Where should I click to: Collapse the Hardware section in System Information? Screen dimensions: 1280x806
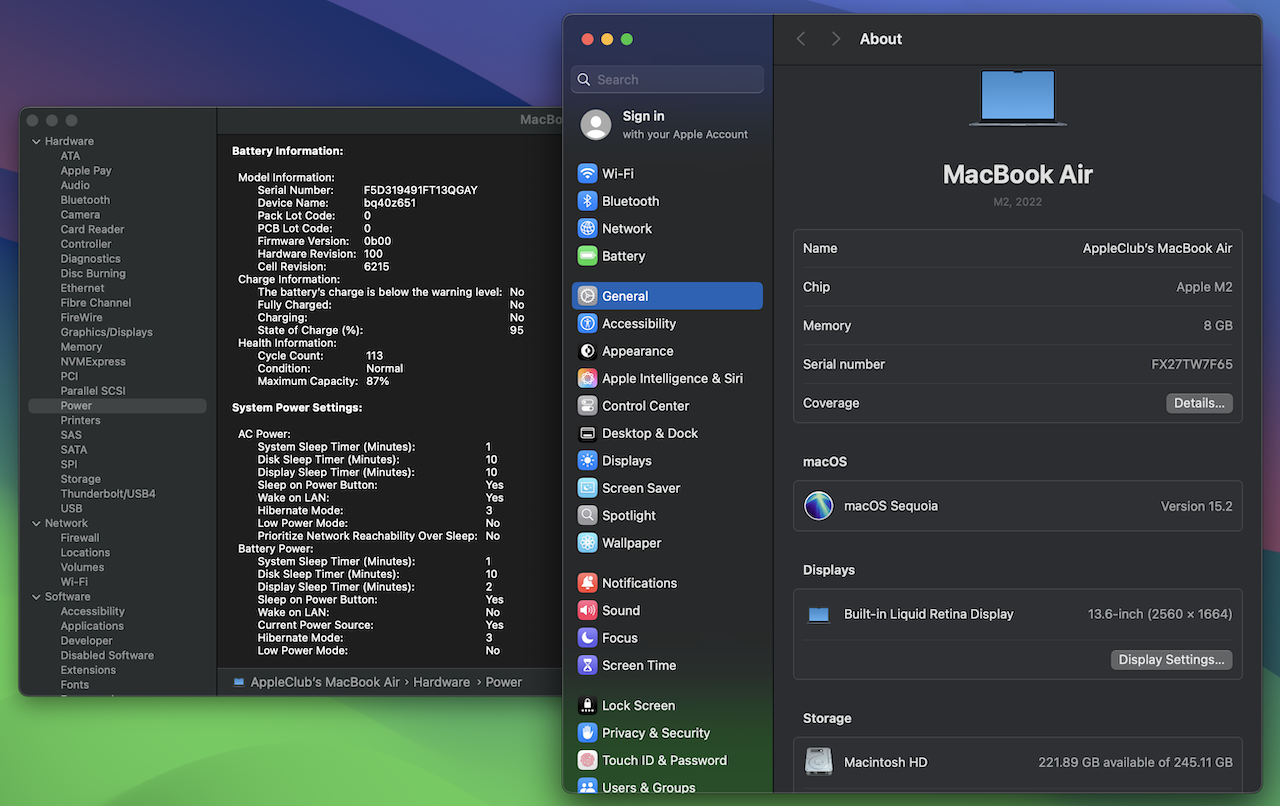click(37, 142)
